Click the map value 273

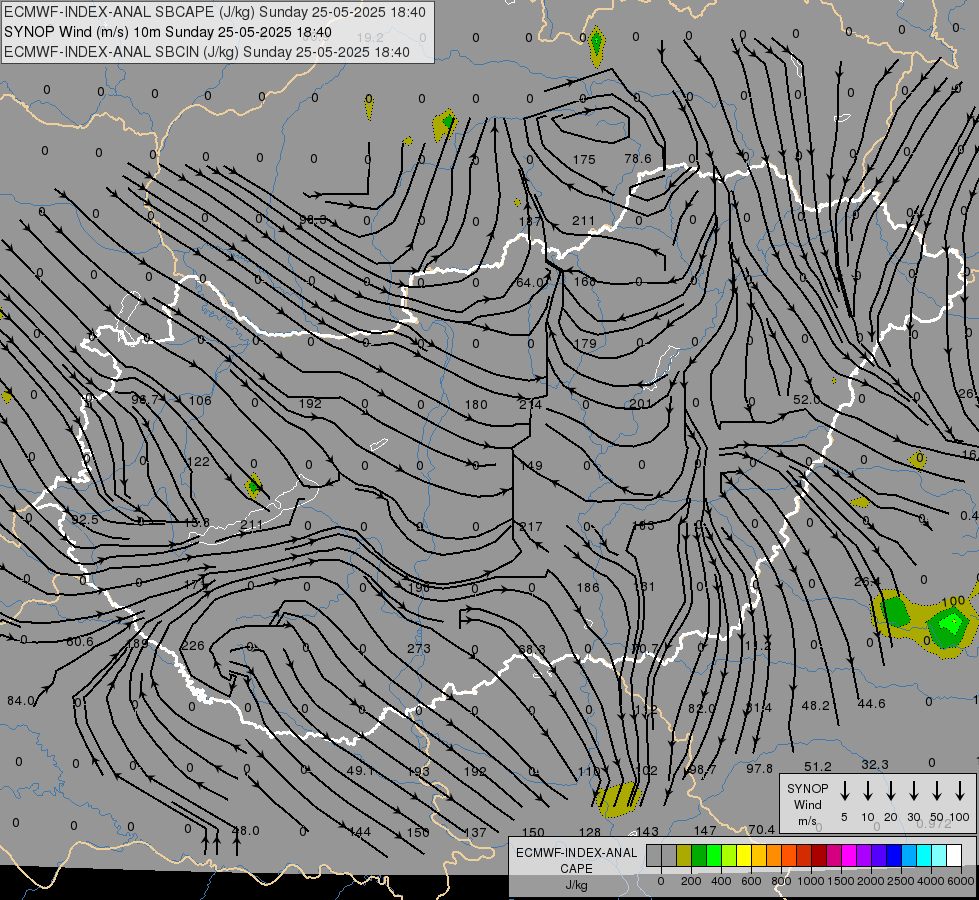pyautogui.click(x=419, y=648)
